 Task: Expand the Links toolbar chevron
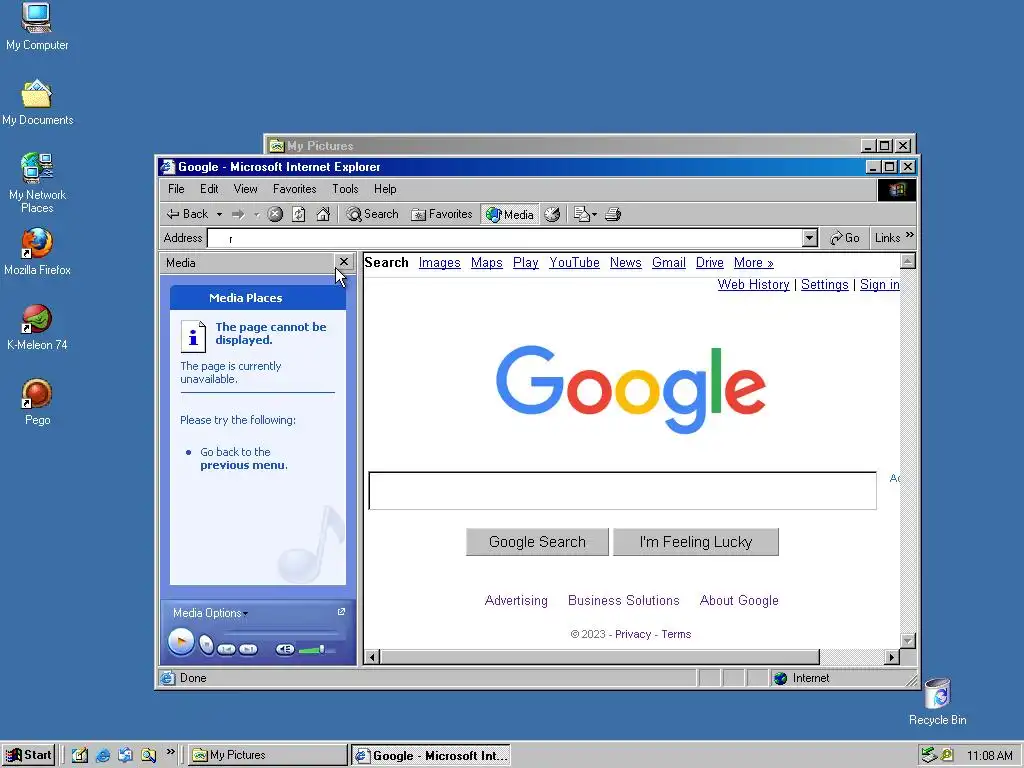(910, 235)
